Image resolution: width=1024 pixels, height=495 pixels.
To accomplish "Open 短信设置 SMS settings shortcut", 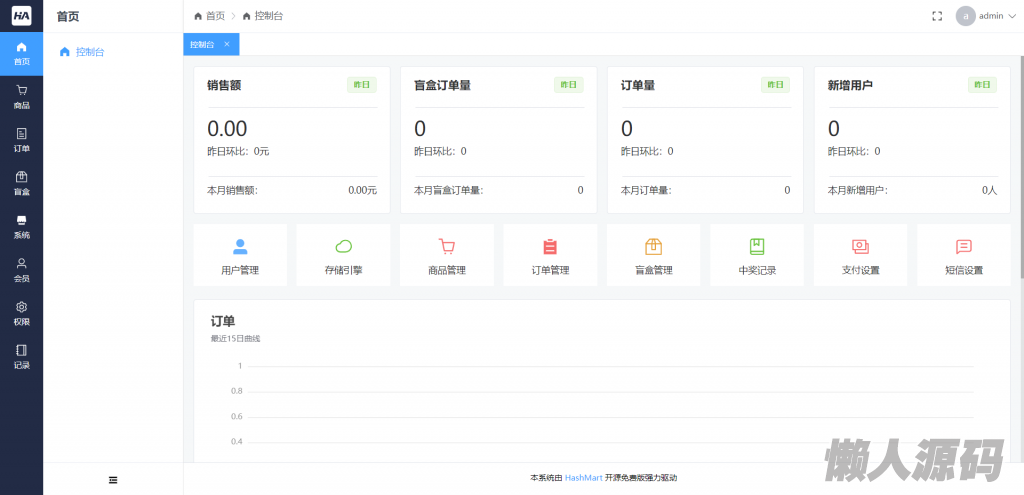I will 963,256.
